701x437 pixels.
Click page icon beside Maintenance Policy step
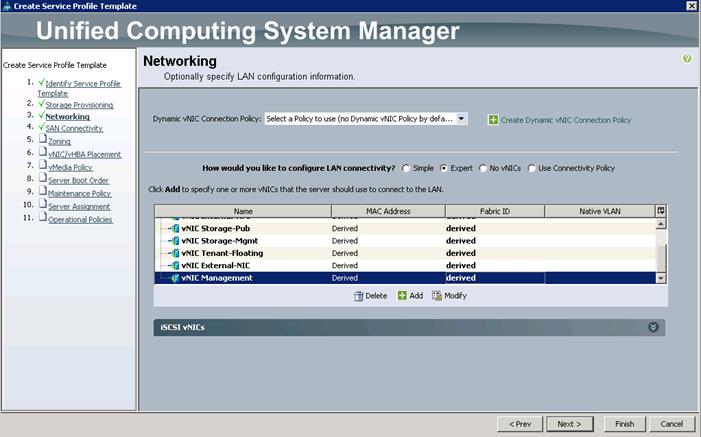coord(42,191)
